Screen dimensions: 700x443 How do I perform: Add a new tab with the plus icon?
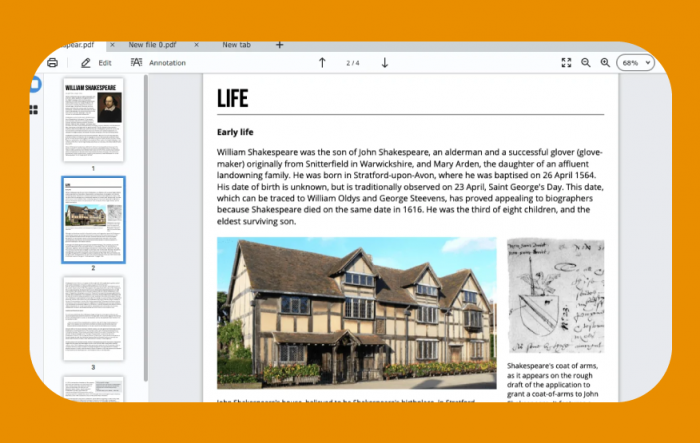(279, 45)
